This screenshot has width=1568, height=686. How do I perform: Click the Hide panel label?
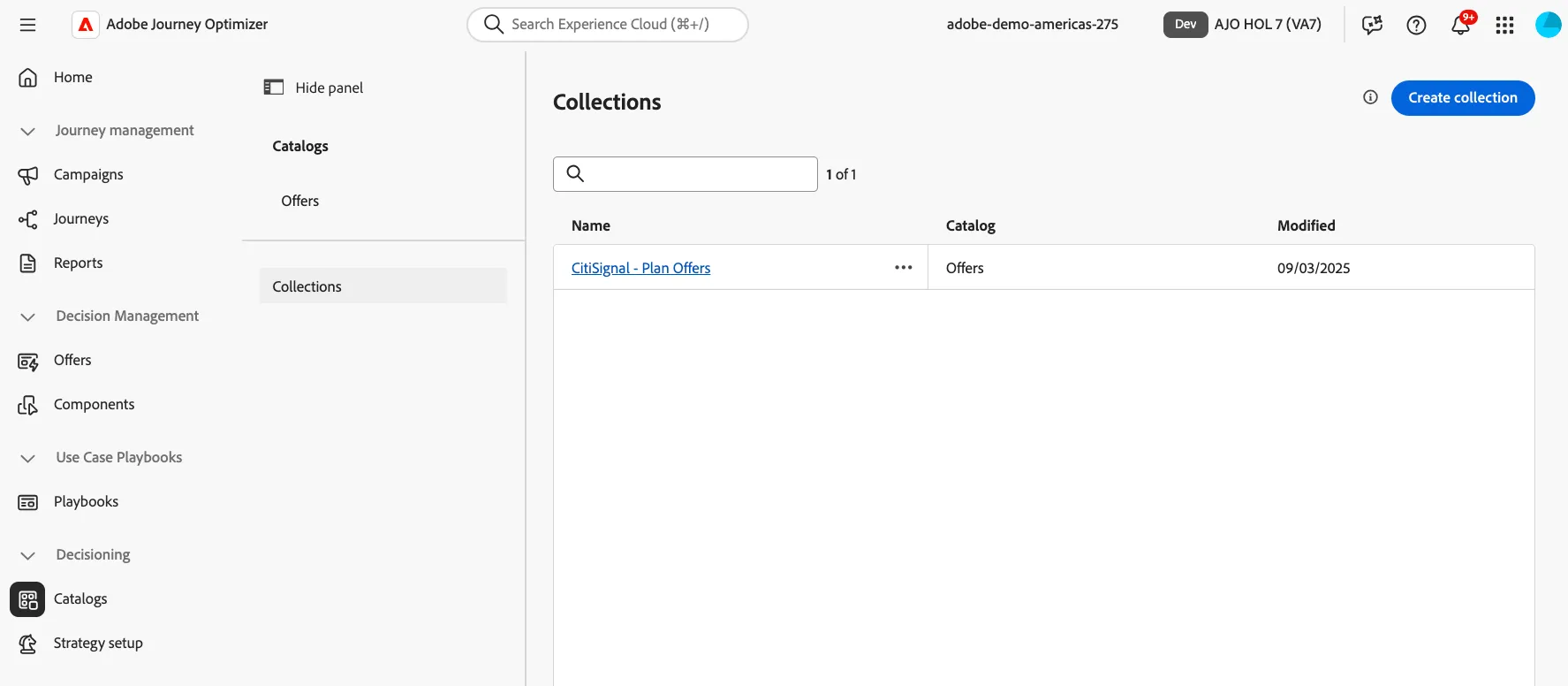330,88
